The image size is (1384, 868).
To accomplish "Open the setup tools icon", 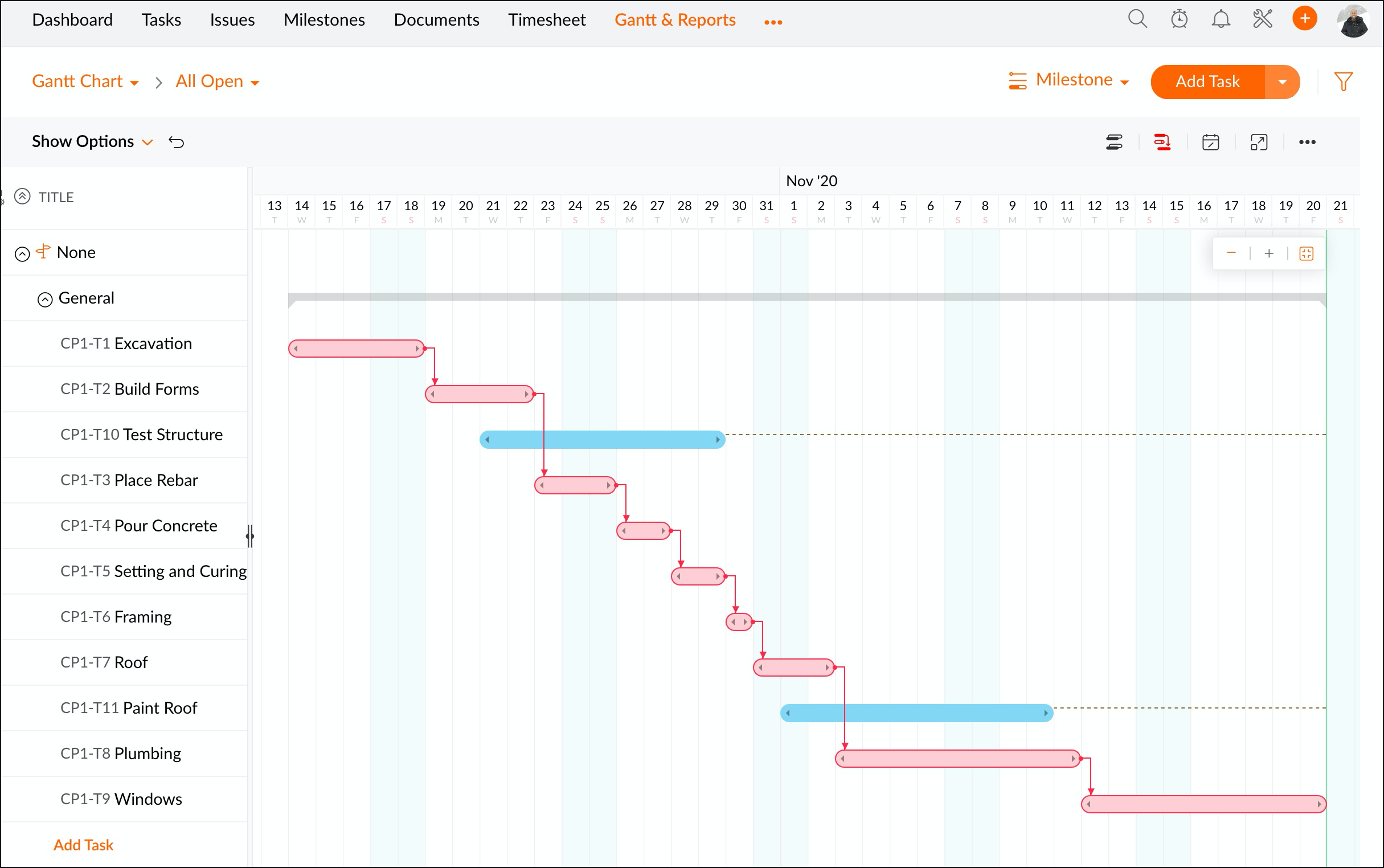I will (1263, 19).
